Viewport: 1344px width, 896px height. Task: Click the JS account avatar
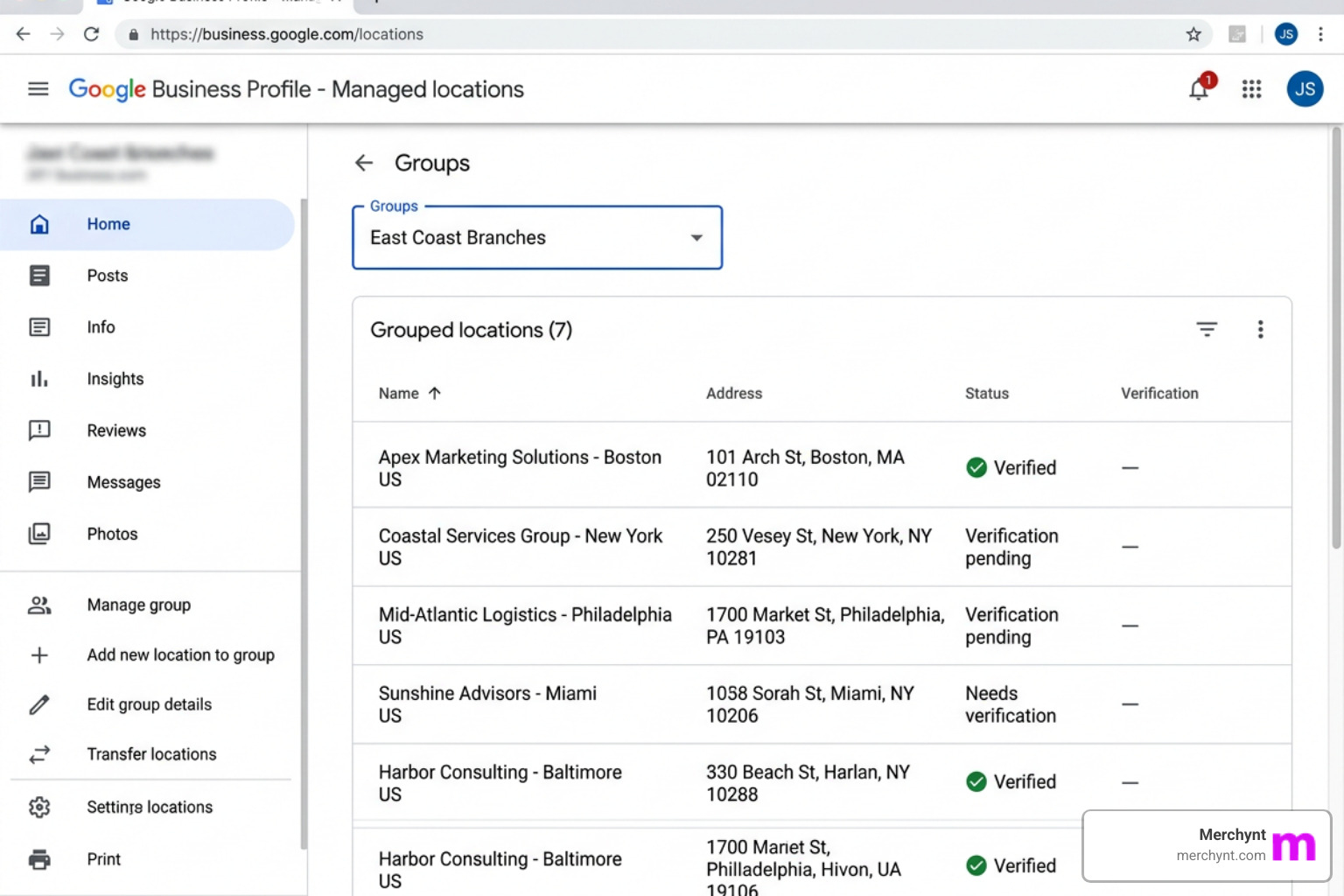pyautogui.click(x=1305, y=88)
